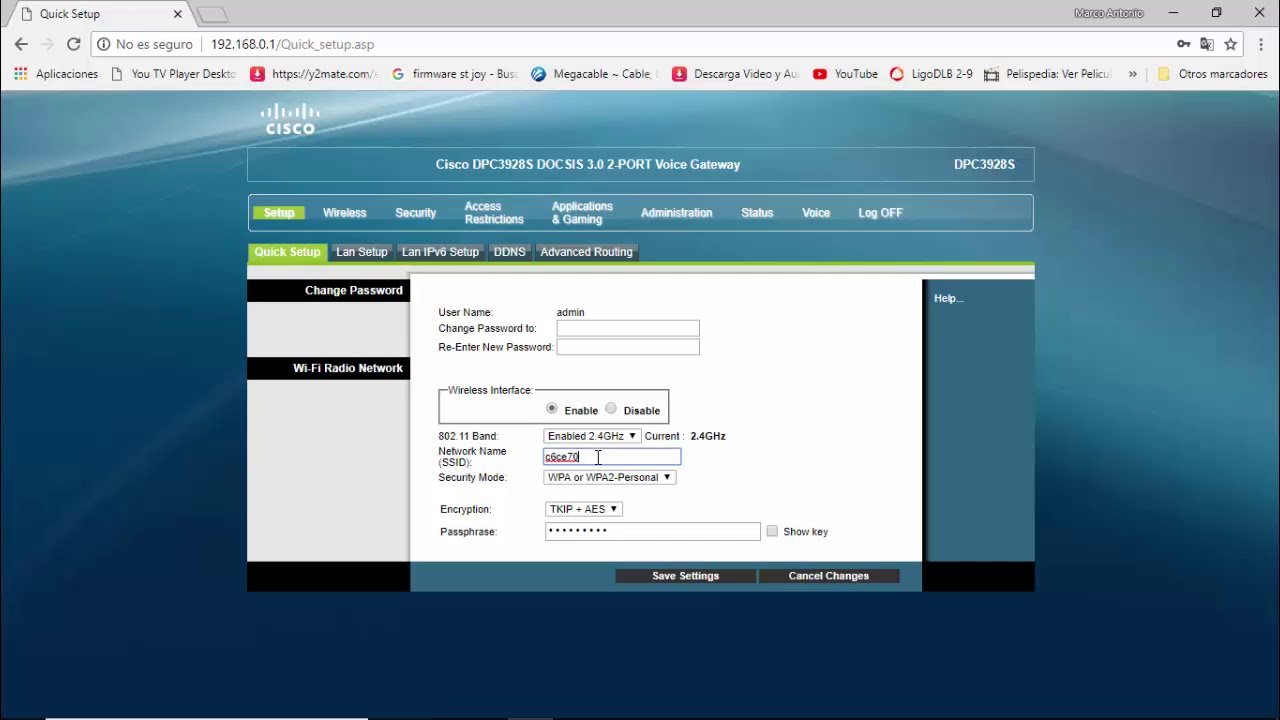Open YouTube bookmark
The image size is (1280, 720).
pyautogui.click(x=845, y=74)
